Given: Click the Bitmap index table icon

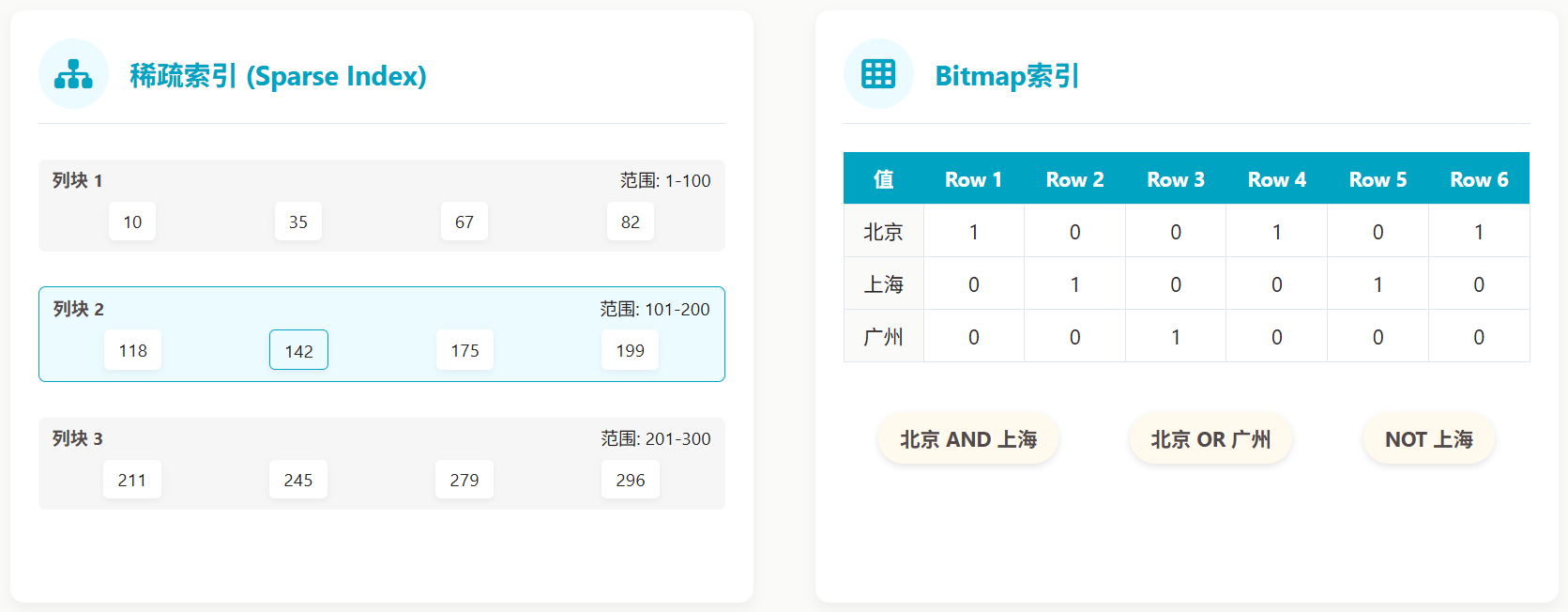Looking at the screenshot, I should 878,74.
